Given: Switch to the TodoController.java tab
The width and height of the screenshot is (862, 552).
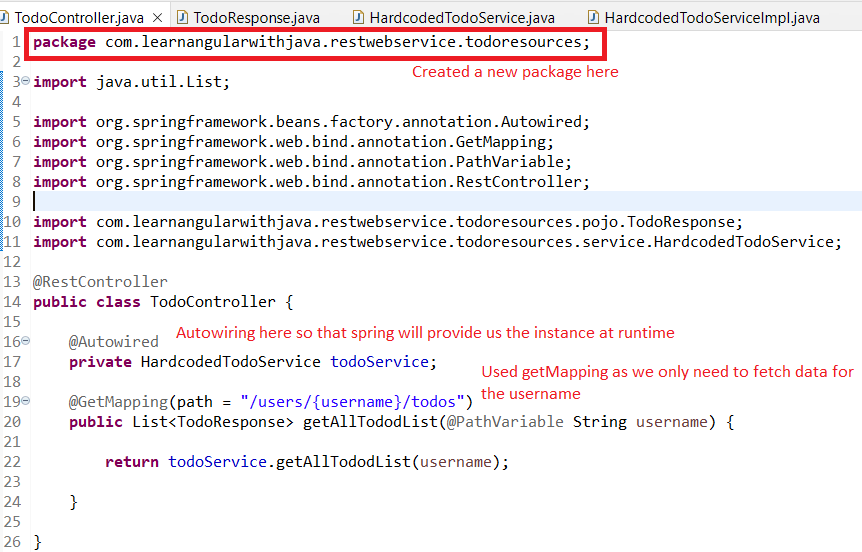Looking at the screenshot, I should tap(79, 18).
